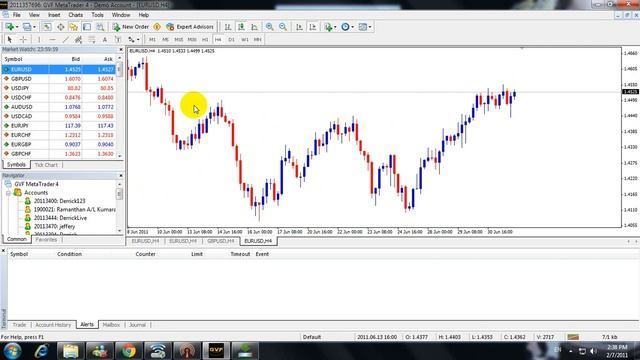Toggle the Market Watch window button
This screenshot has height=360, width=640.
click(47, 27)
